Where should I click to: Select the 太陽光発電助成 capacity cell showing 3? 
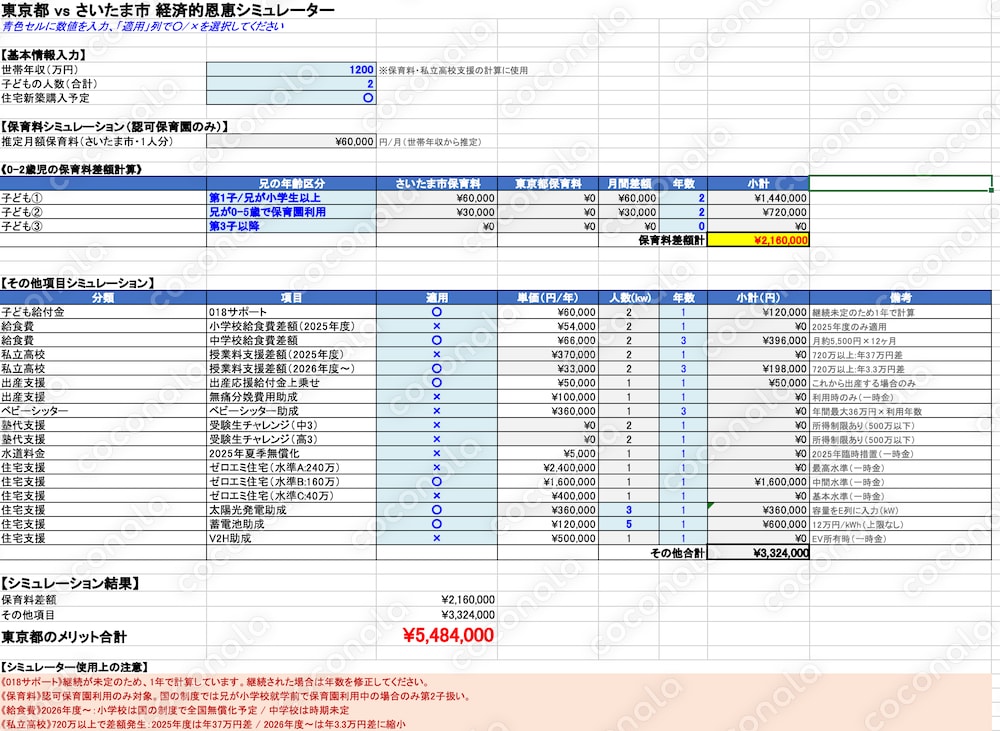[628, 510]
